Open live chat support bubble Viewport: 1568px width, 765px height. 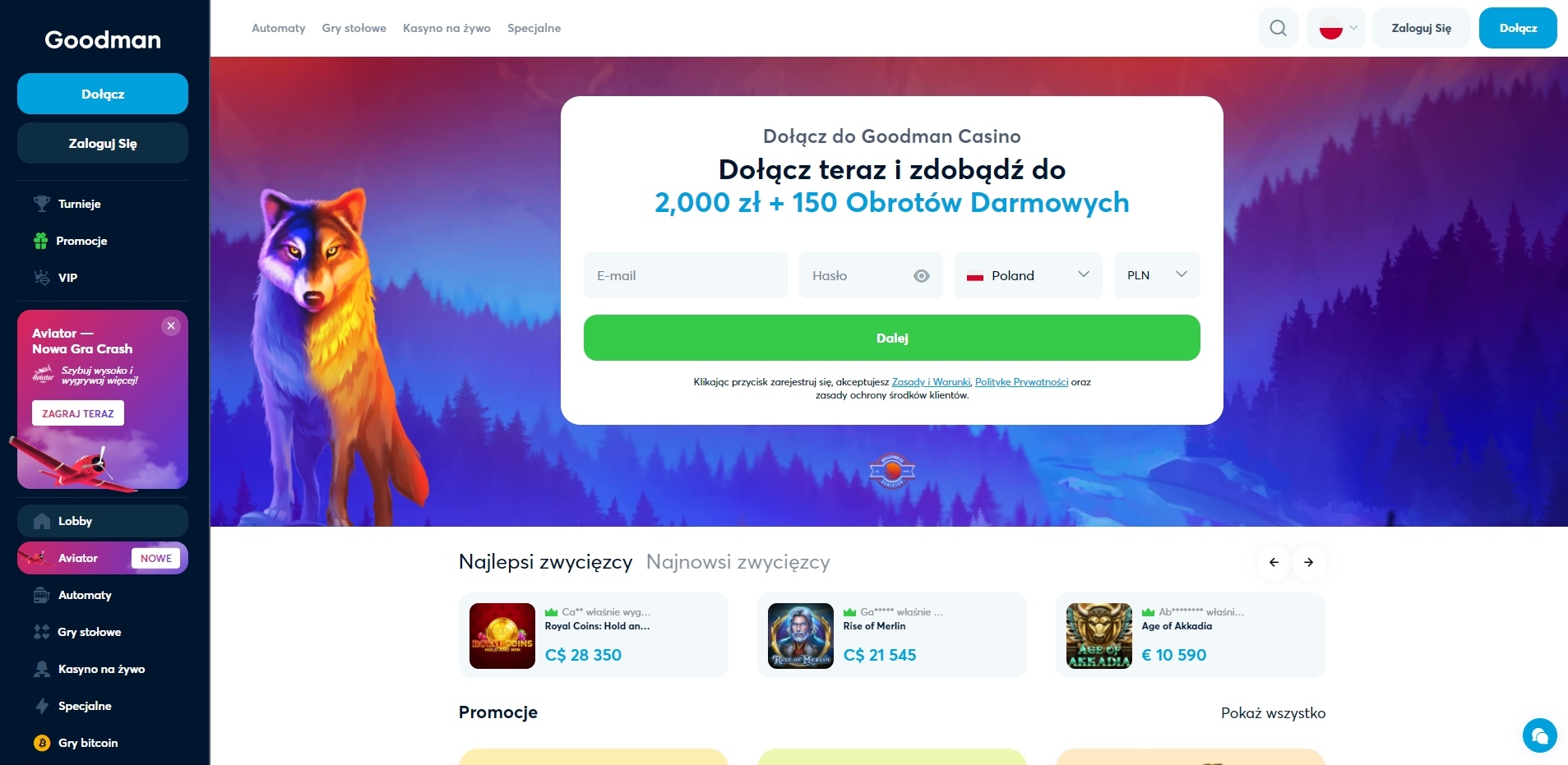point(1539,735)
